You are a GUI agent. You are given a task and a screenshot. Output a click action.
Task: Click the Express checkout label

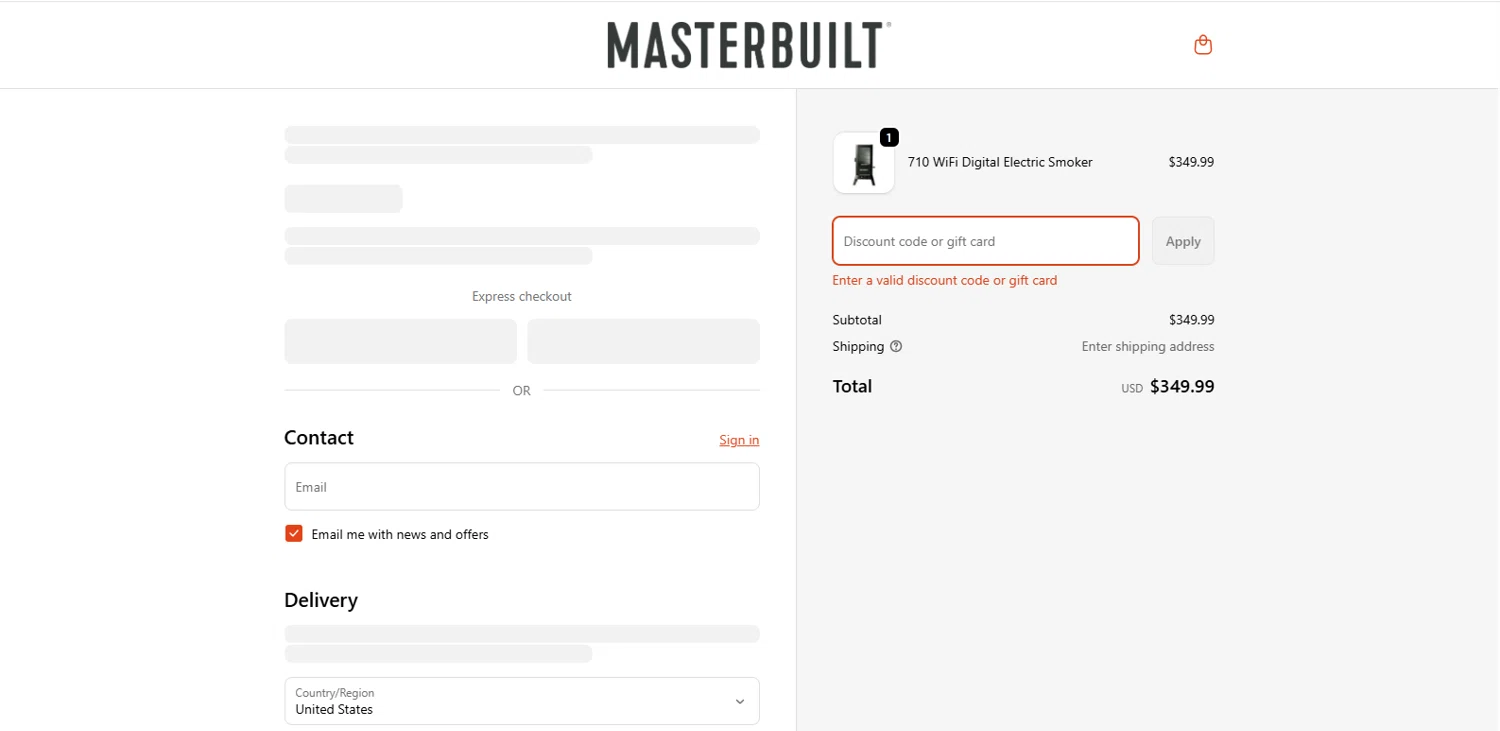pos(522,296)
